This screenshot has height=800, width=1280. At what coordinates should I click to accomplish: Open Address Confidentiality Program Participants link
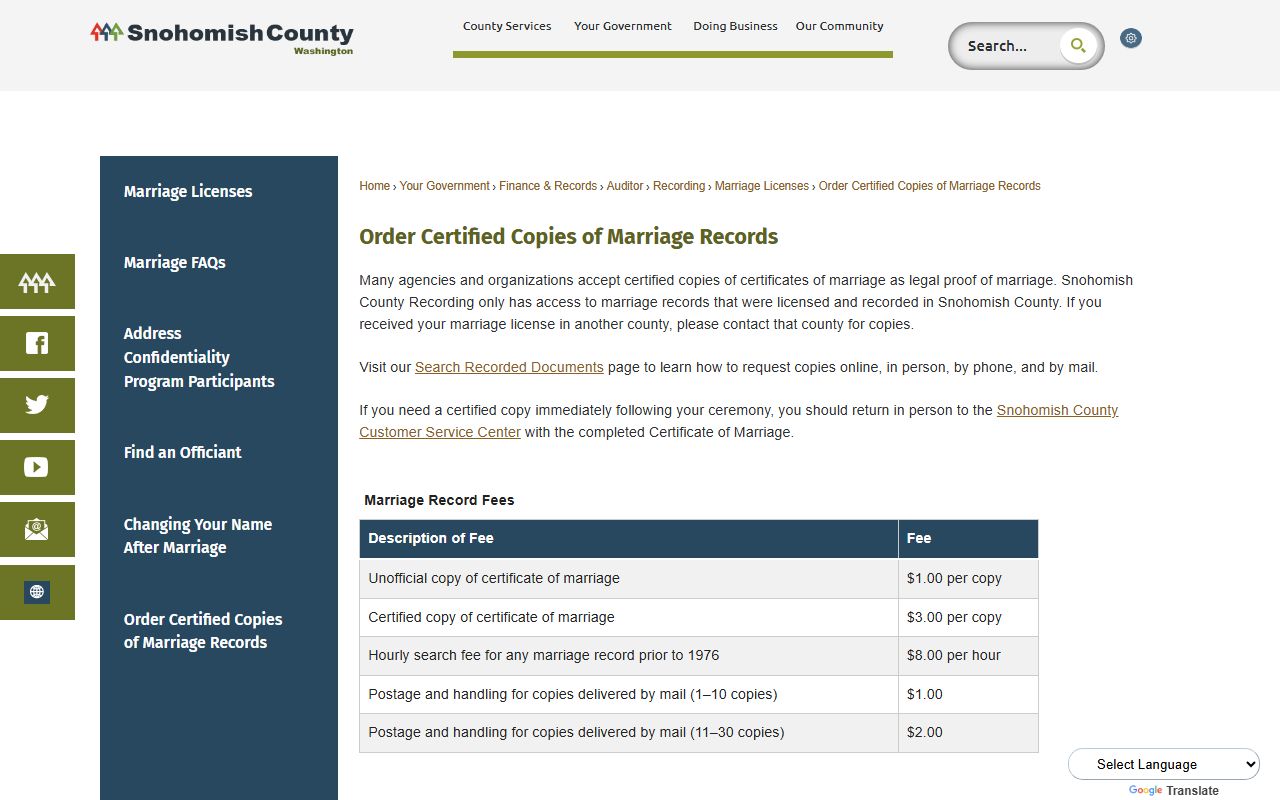tap(199, 357)
